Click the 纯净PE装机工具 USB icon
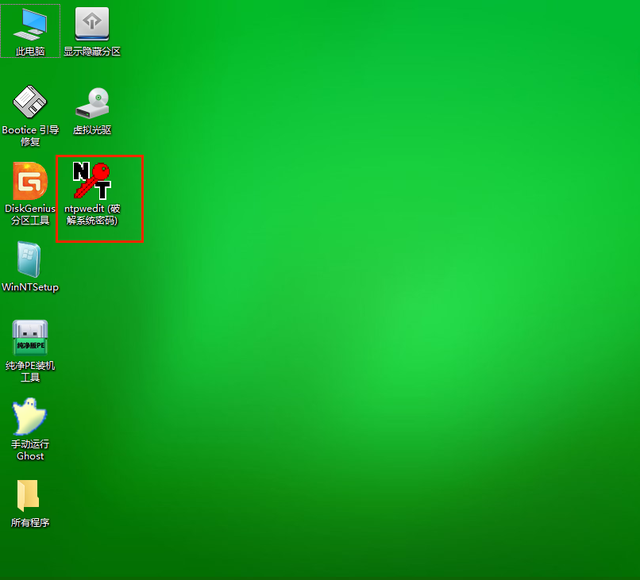Viewport: 640px width, 580px height. pyautogui.click(x=30, y=337)
